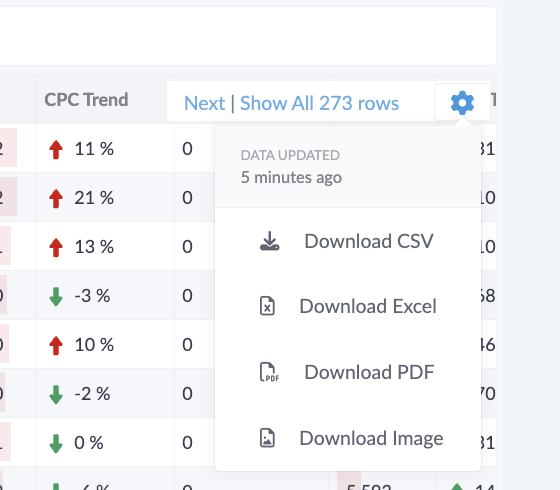This screenshot has width=560, height=490.
Task: Click Show All 273 rows link
Action: coord(319,103)
